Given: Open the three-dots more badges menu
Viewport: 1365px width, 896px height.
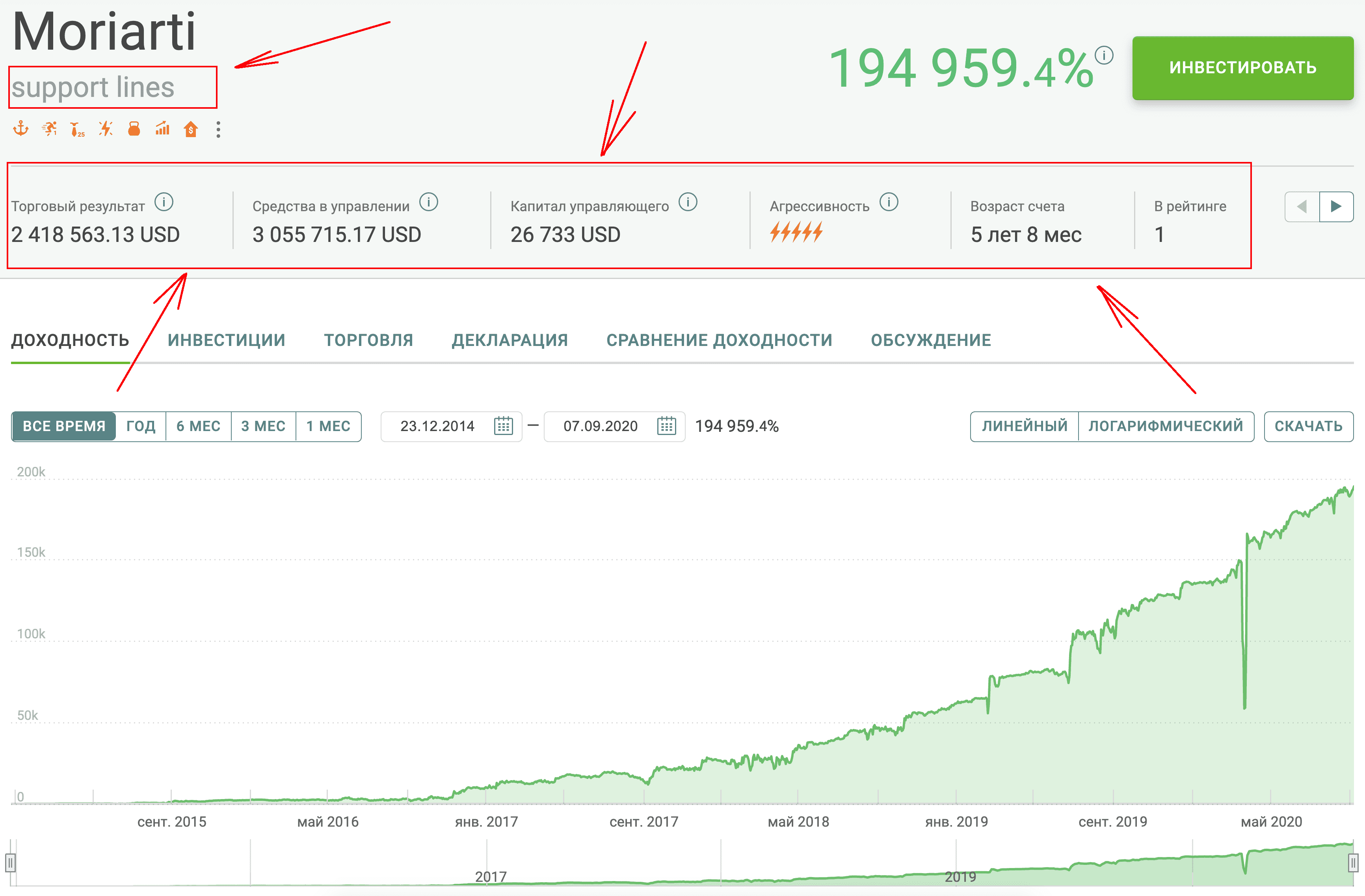Looking at the screenshot, I should pos(219,129).
